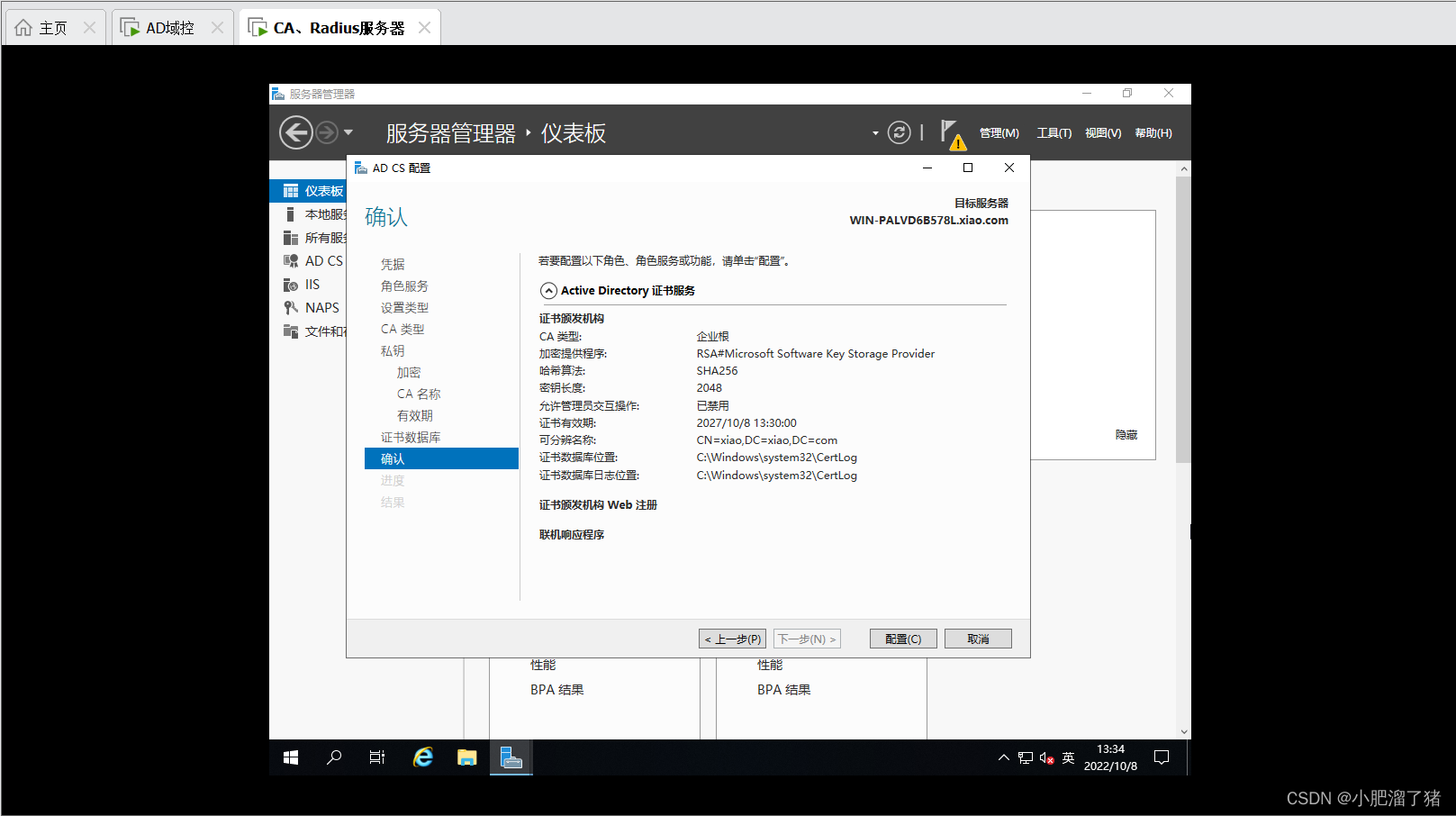Close the AD域控 tab

217,28
